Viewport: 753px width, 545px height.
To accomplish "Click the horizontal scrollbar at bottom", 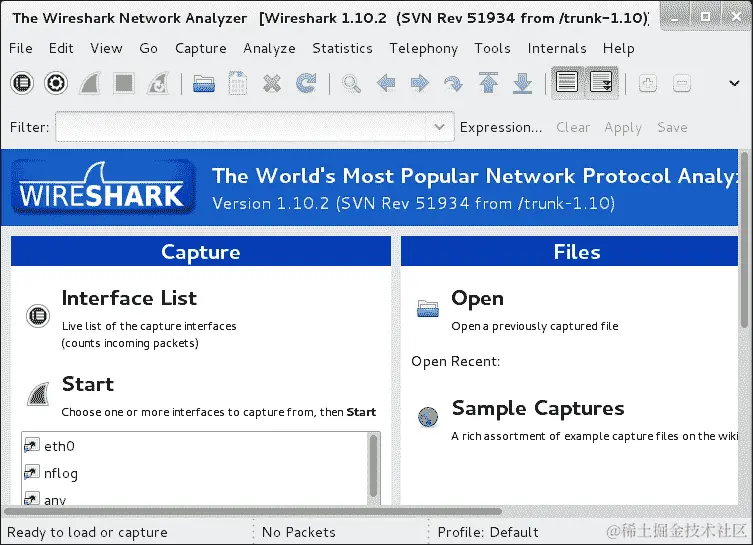I will click(253, 511).
